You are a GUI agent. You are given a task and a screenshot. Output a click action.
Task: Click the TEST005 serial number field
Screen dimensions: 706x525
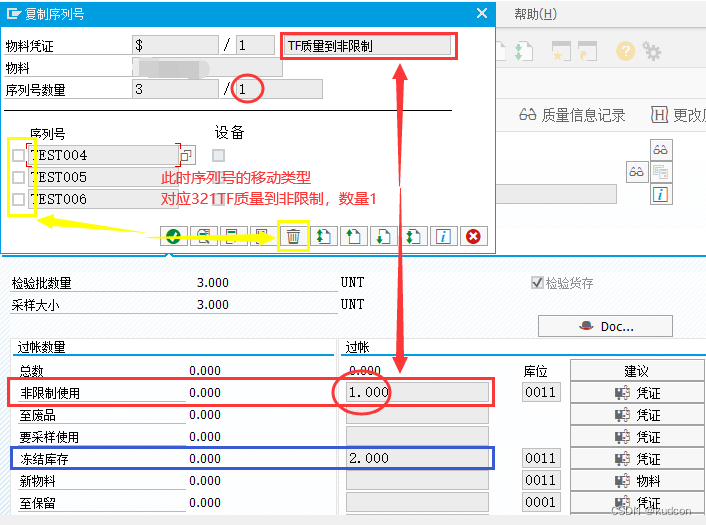pyautogui.click(x=104, y=177)
